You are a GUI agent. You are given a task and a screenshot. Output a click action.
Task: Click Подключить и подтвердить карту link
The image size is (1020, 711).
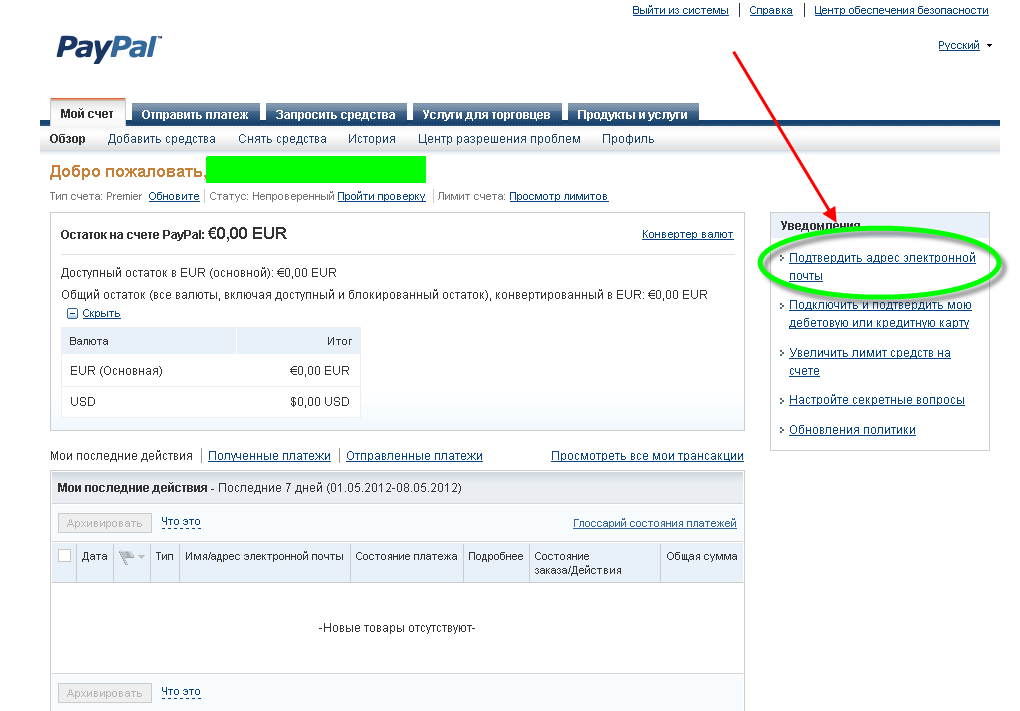click(x=880, y=314)
